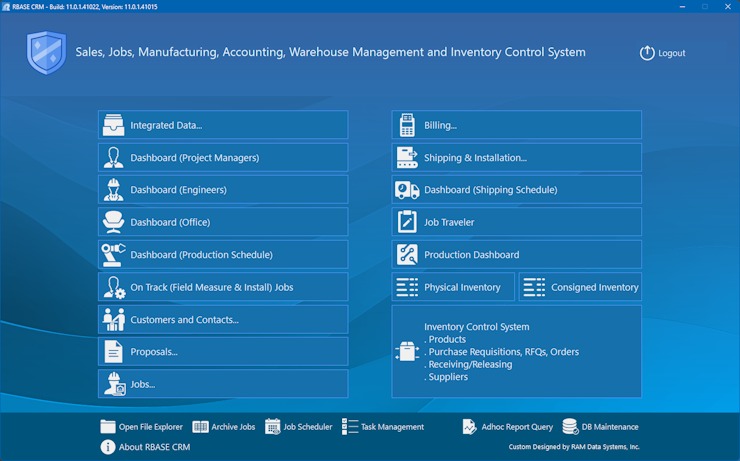The image size is (740, 461).
Task: Click the DB Maintenance database icon
Action: [x=570, y=427]
